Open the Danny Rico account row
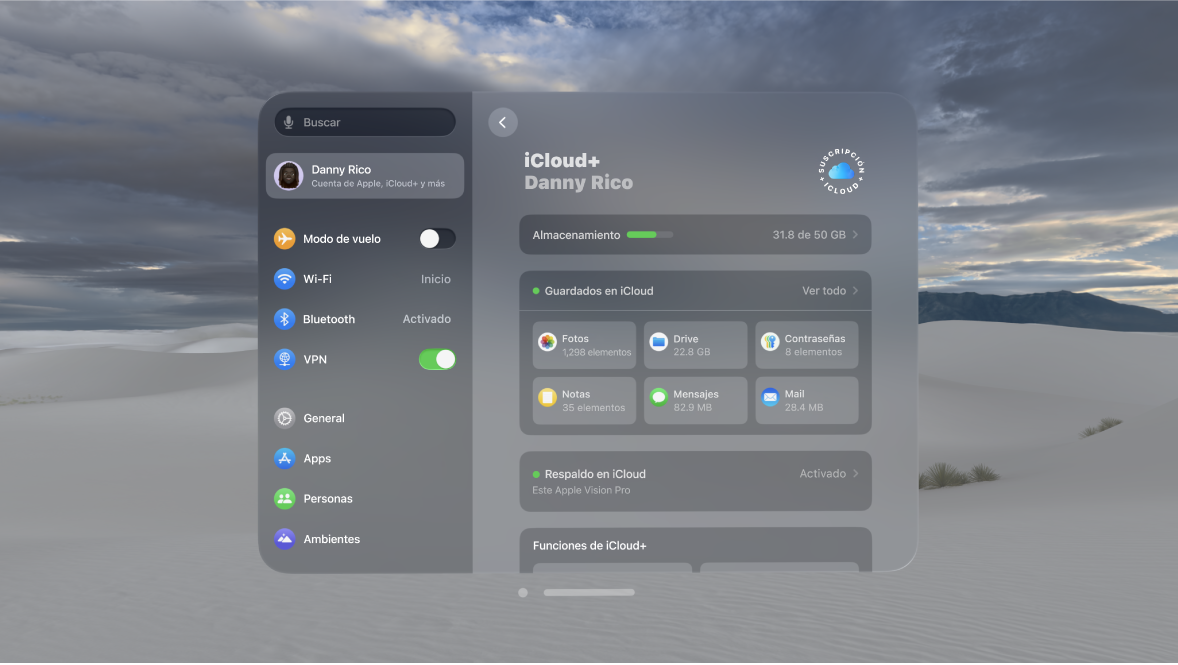 click(x=364, y=176)
